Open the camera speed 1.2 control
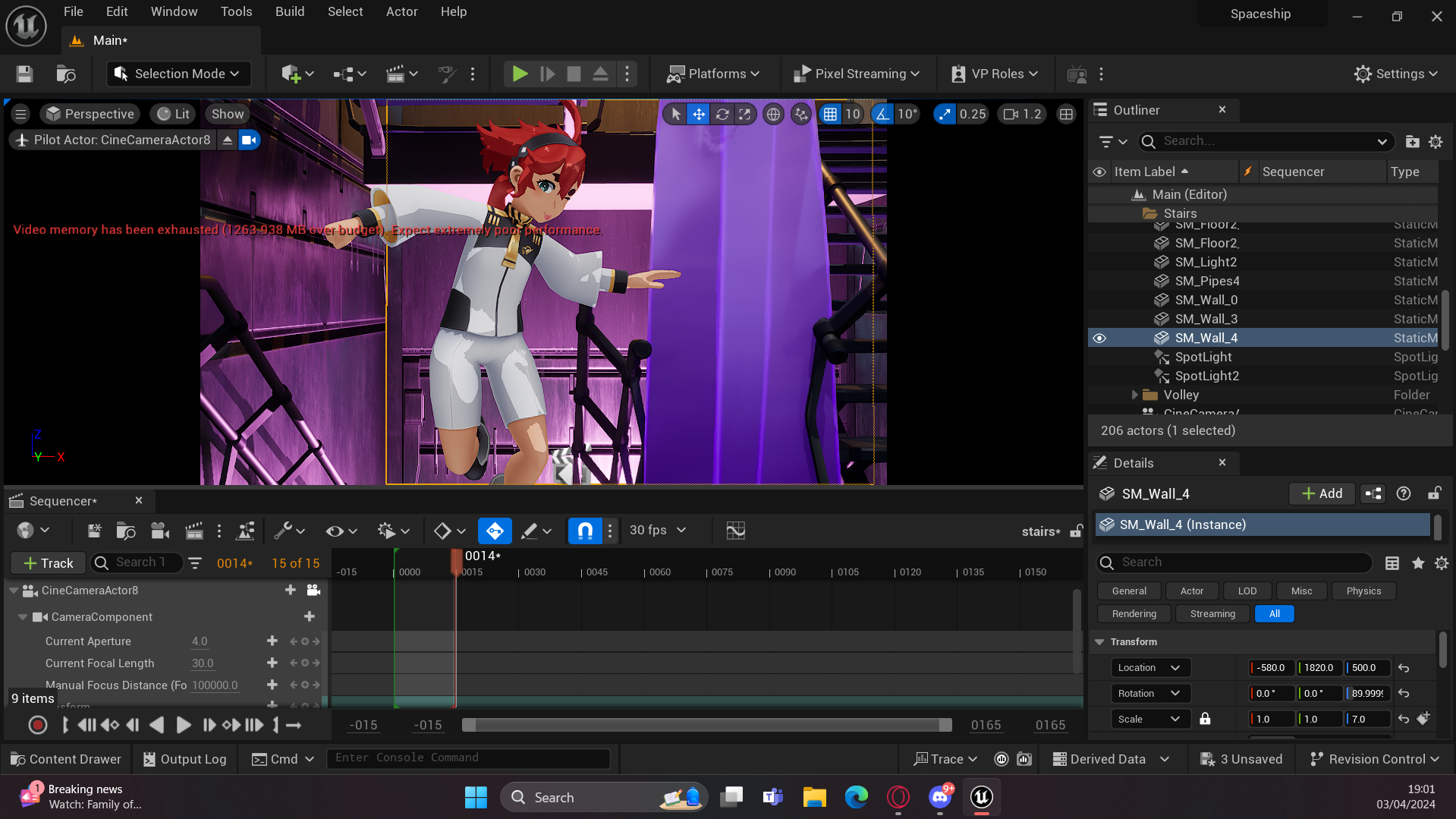This screenshot has width=1456, height=819. [x=1022, y=114]
